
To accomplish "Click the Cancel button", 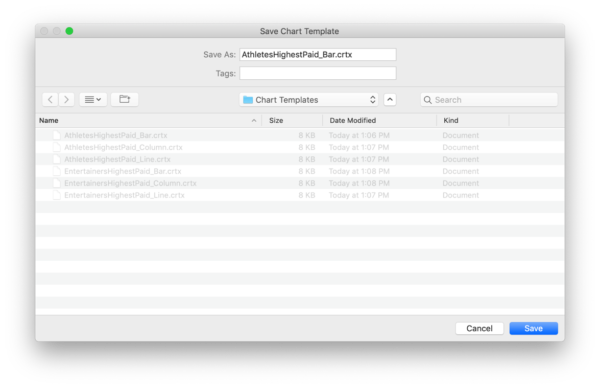I will pos(479,328).
